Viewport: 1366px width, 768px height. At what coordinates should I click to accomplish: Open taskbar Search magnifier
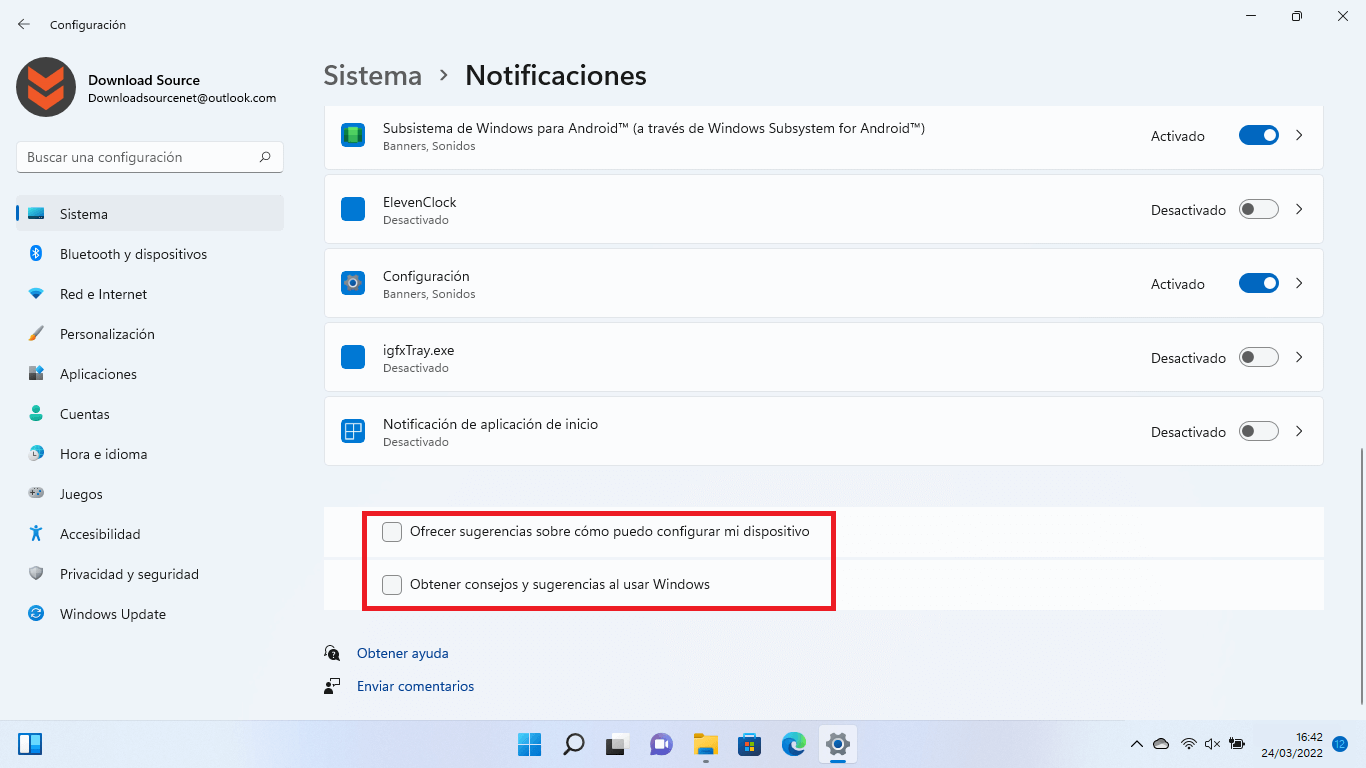pyautogui.click(x=573, y=744)
